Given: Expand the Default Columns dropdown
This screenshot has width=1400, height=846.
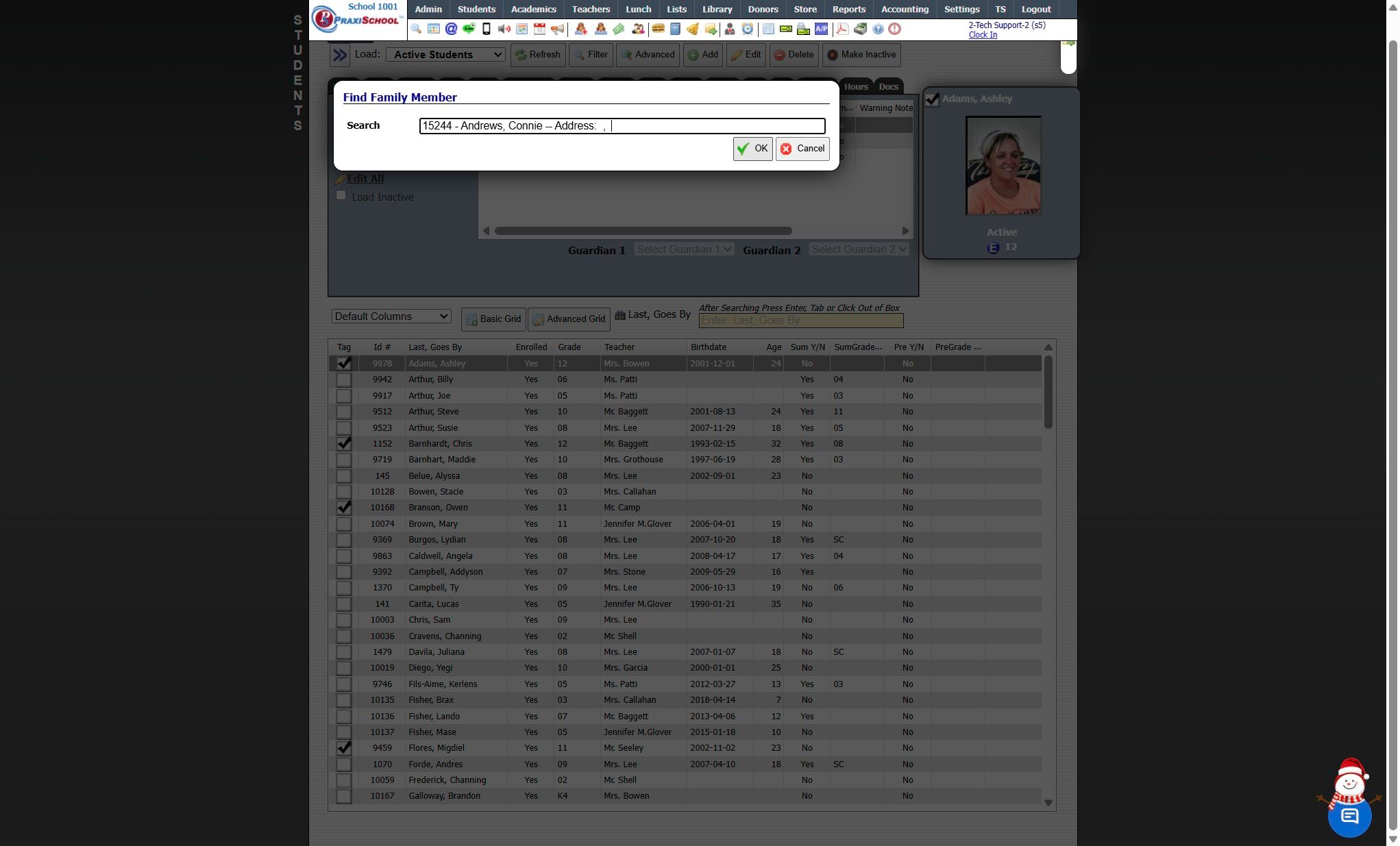Looking at the screenshot, I should (x=391, y=316).
